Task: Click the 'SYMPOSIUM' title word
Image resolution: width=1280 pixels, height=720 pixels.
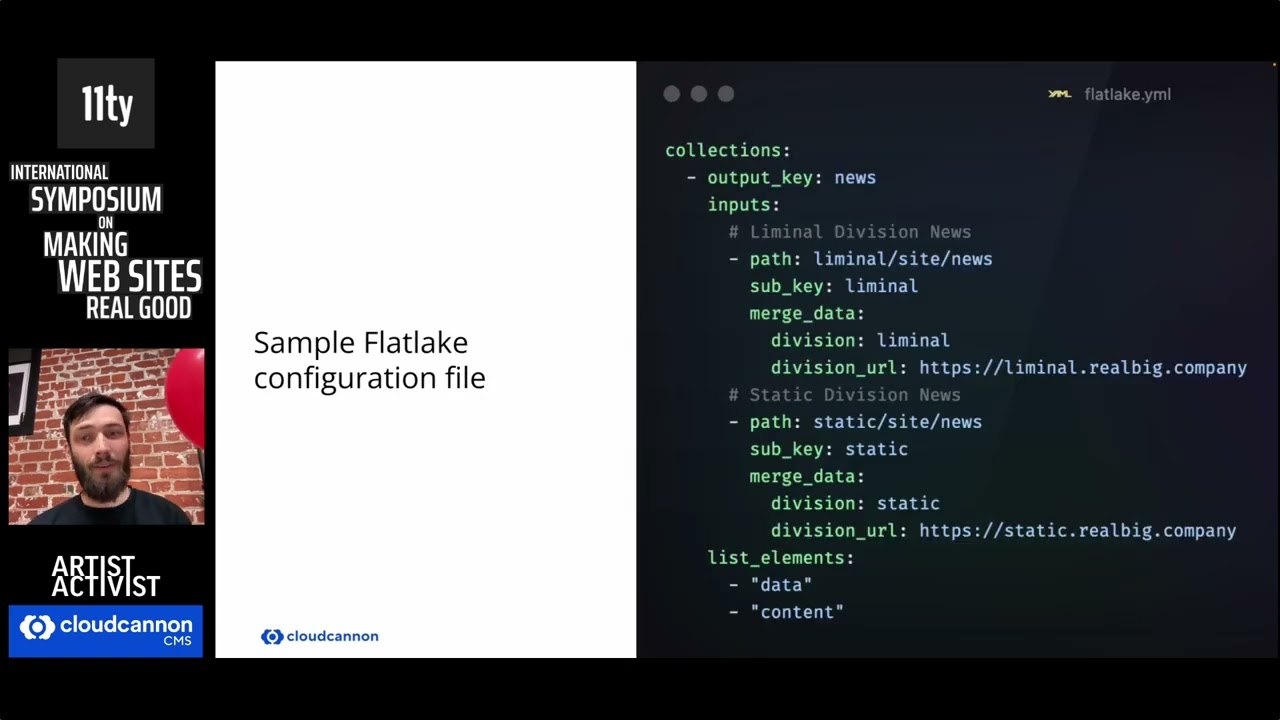Action: pos(96,199)
